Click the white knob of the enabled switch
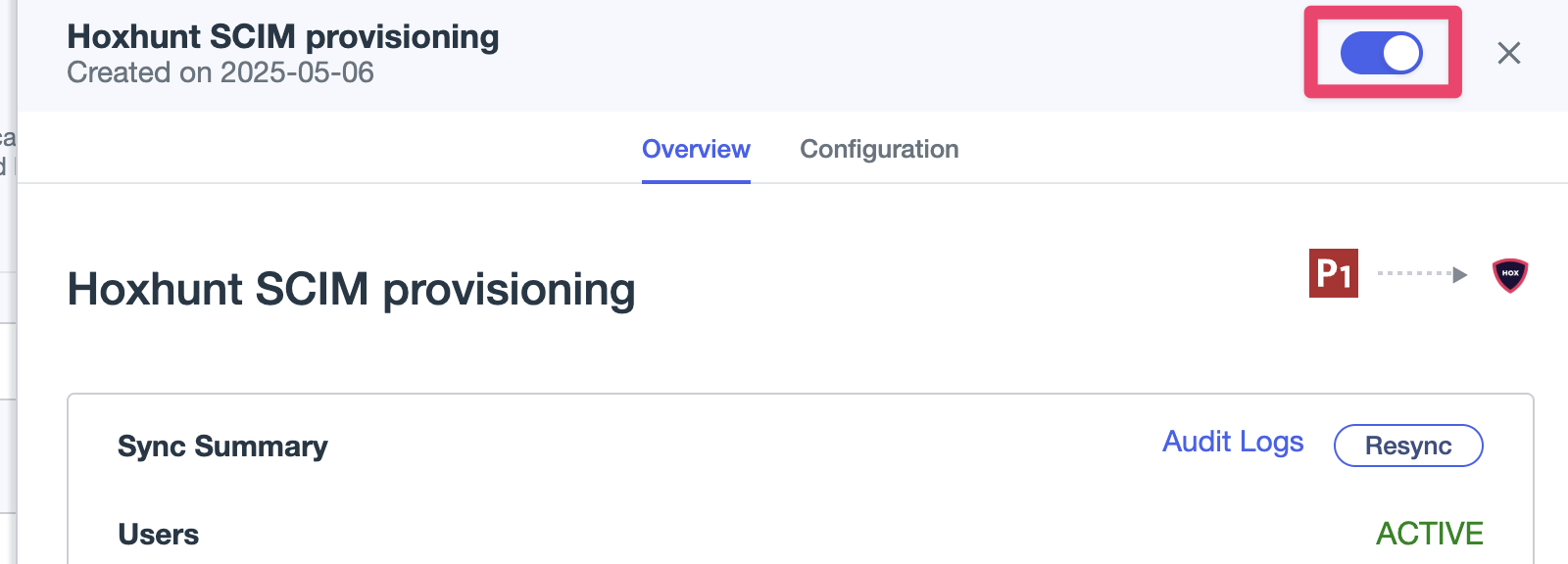The height and width of the screenshot is (564, 1568). tap(1401, 53)
